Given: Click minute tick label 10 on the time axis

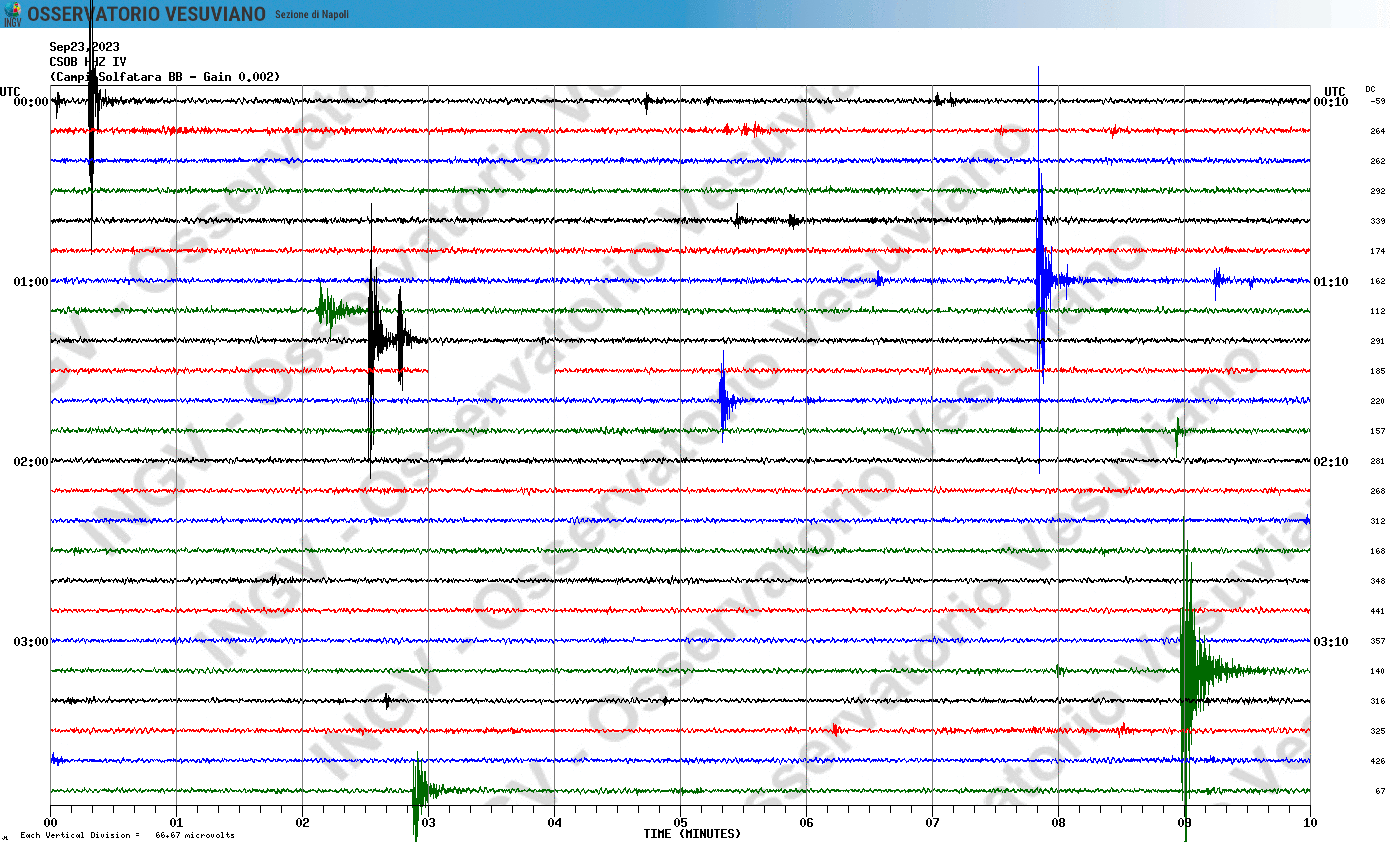Looking at the screenshot, I should click(1310, 823).
